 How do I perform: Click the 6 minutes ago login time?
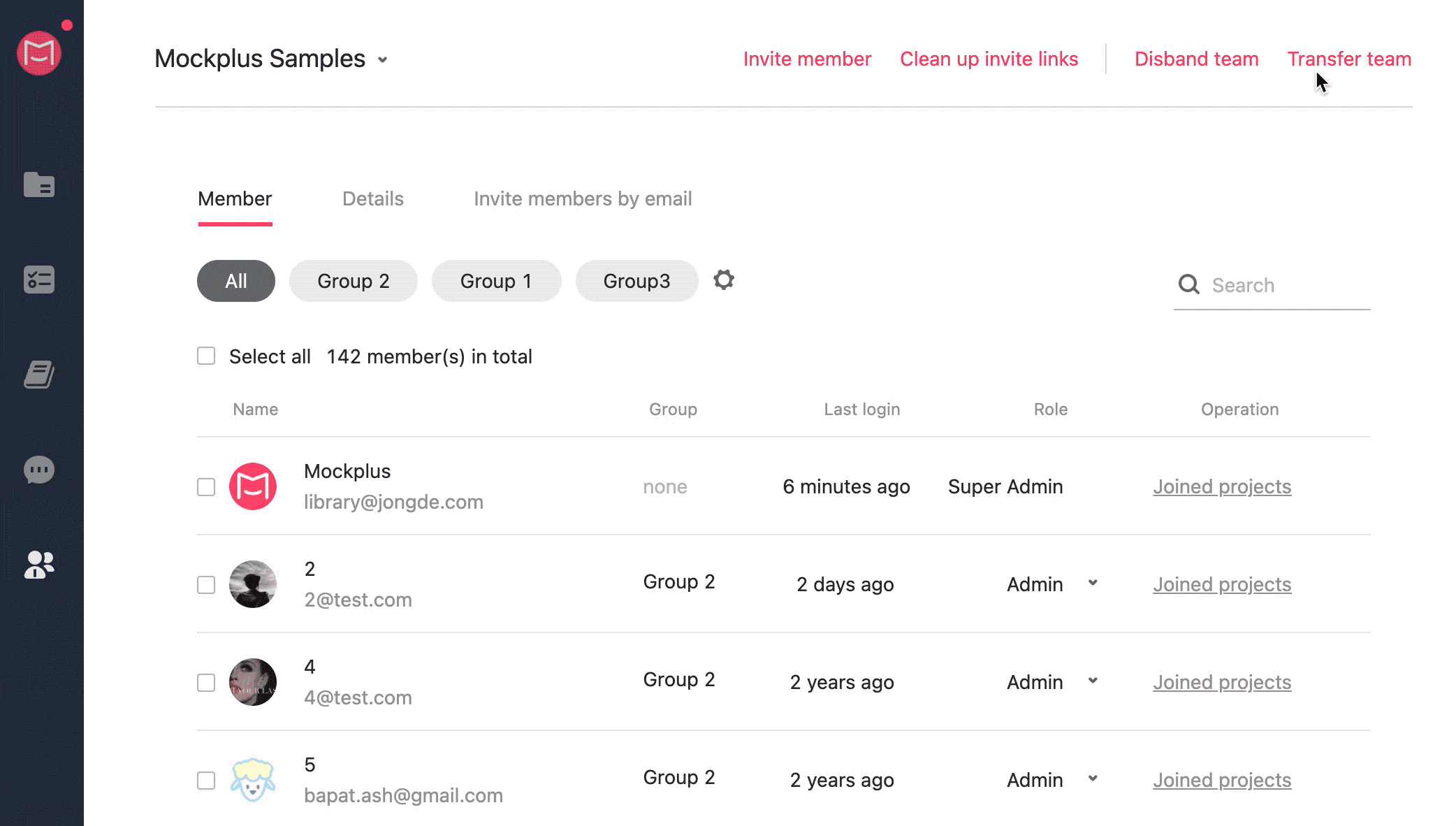pos(846,486)
